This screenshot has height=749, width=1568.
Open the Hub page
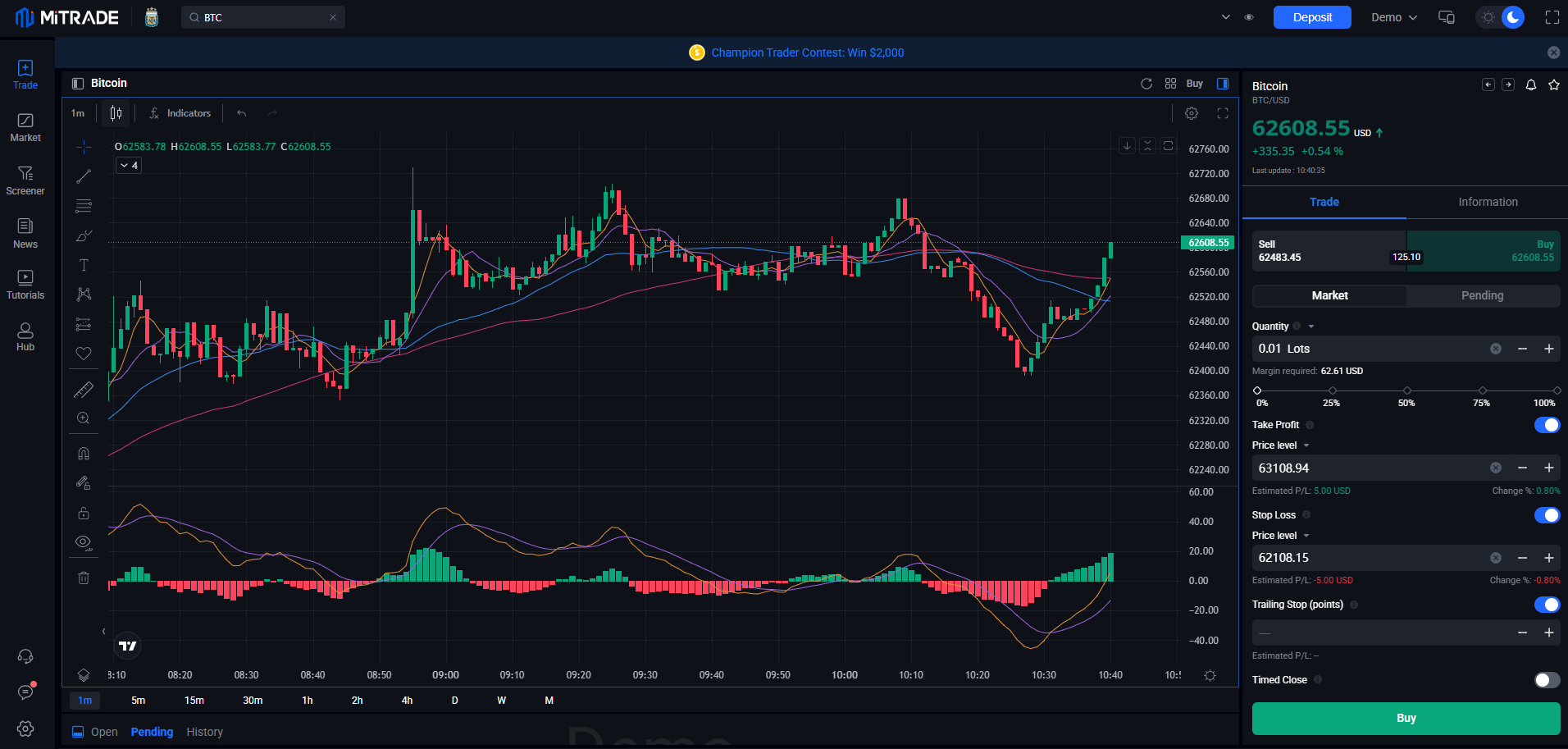point(25,337)
